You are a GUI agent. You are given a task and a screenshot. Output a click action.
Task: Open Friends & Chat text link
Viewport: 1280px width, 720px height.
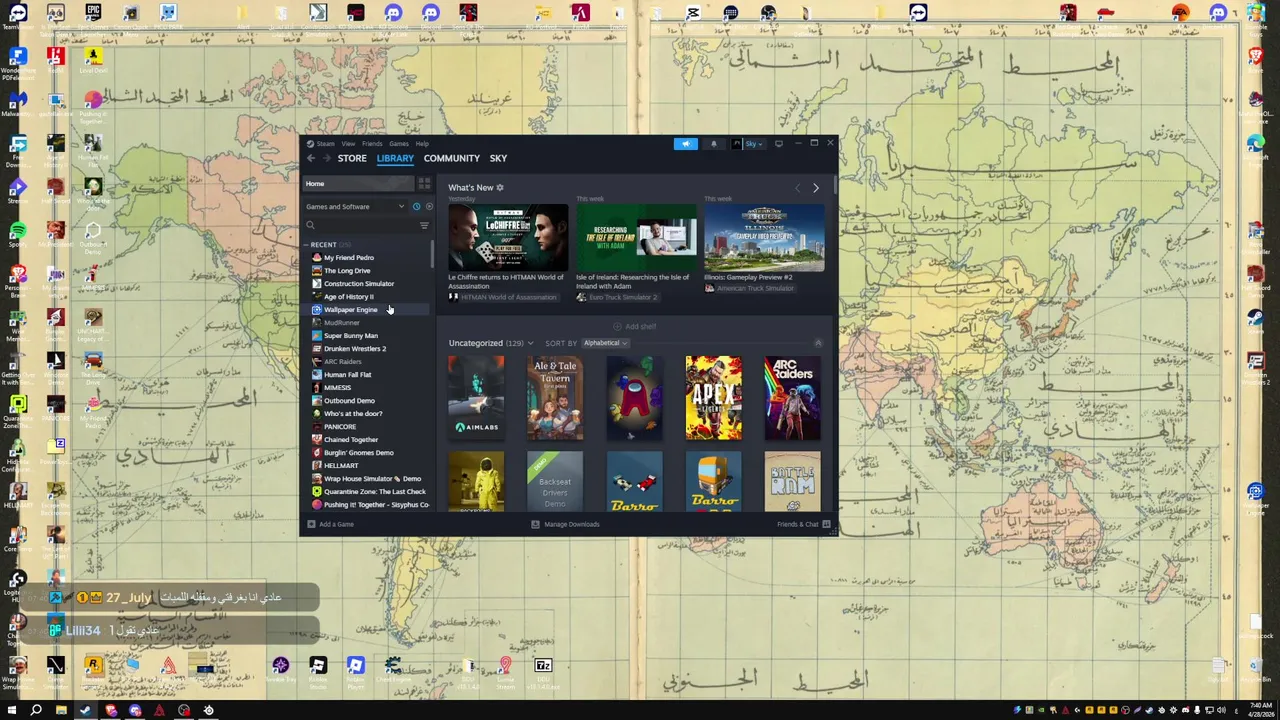pyautogui.click(x=798, y=524)
